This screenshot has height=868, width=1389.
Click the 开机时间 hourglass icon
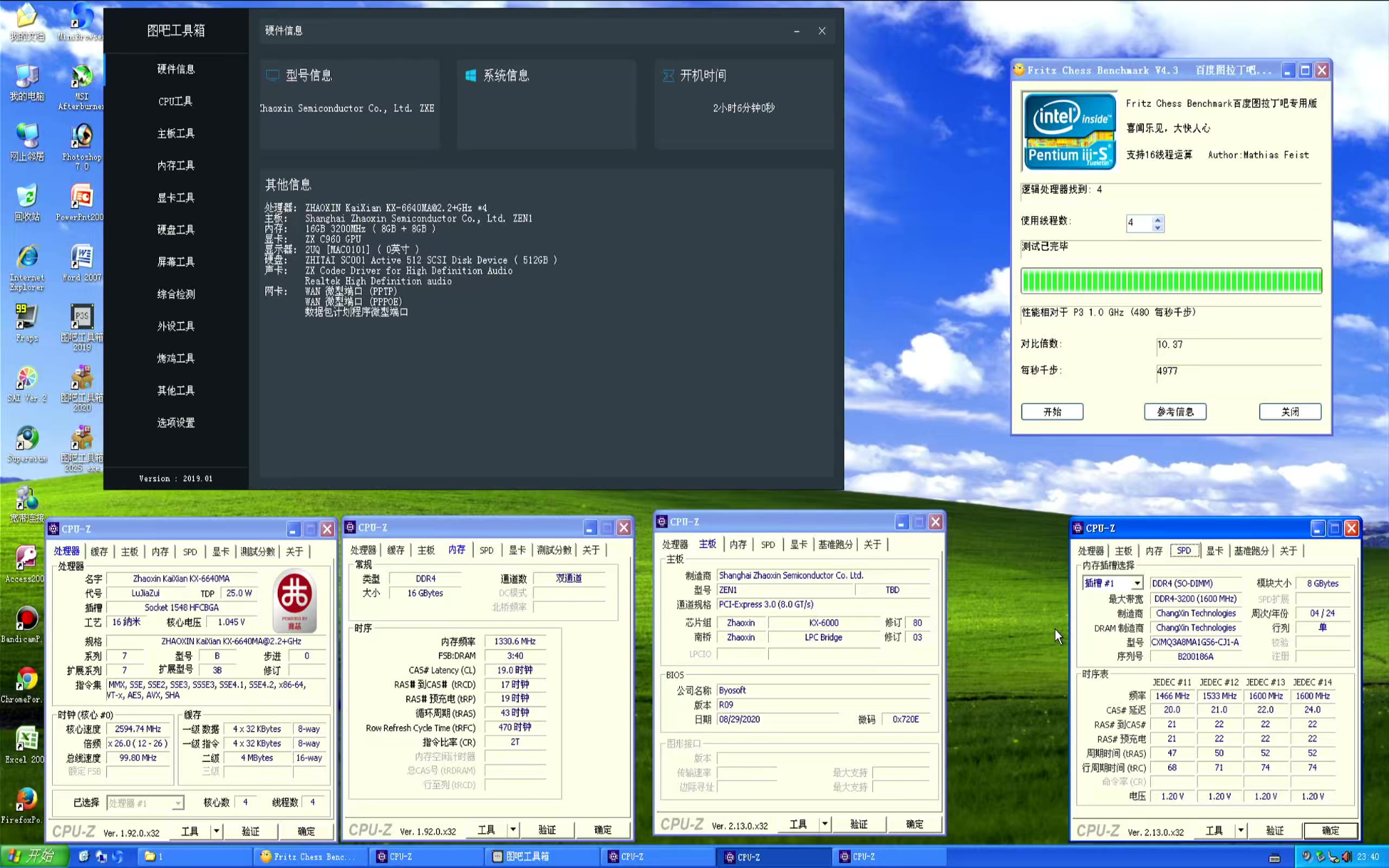[668, 75]
